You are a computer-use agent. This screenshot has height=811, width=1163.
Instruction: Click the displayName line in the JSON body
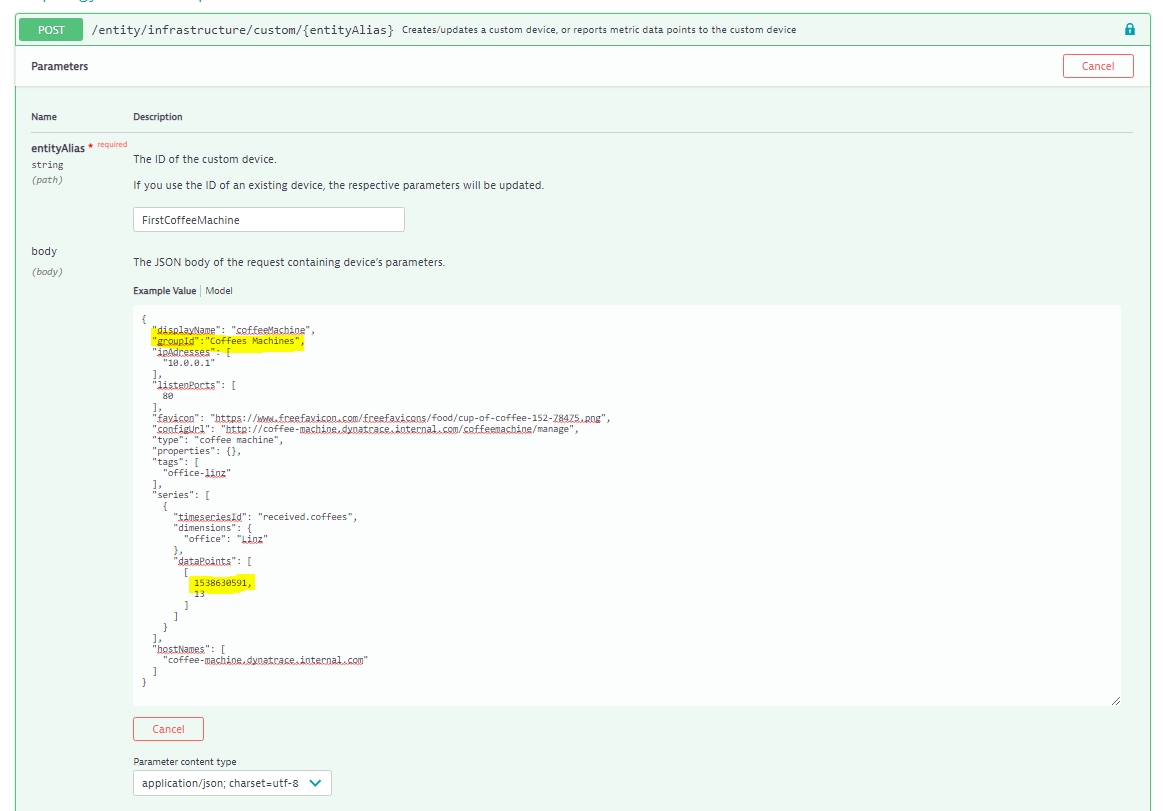234,329
